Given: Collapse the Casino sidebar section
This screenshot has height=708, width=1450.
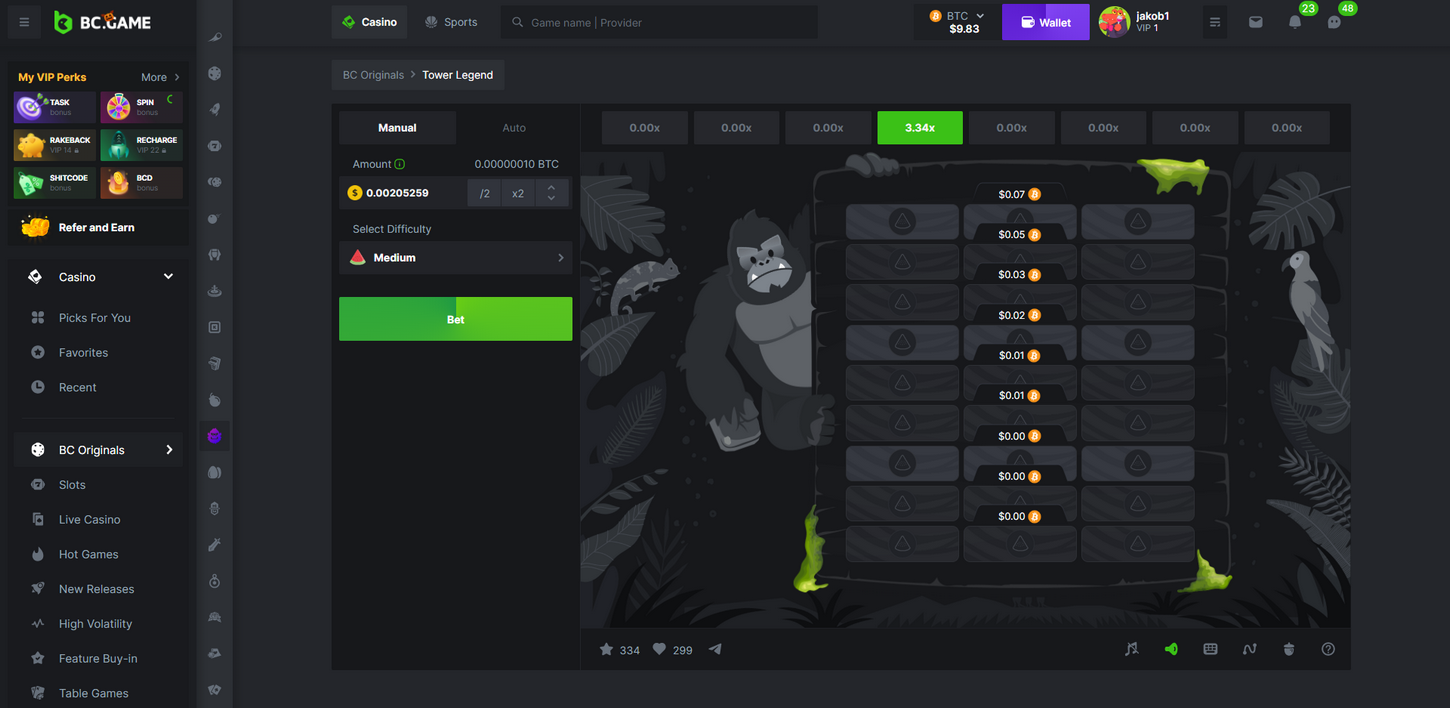Looking at the screenshot, I should pyautogui.click(x=165, y=276).
